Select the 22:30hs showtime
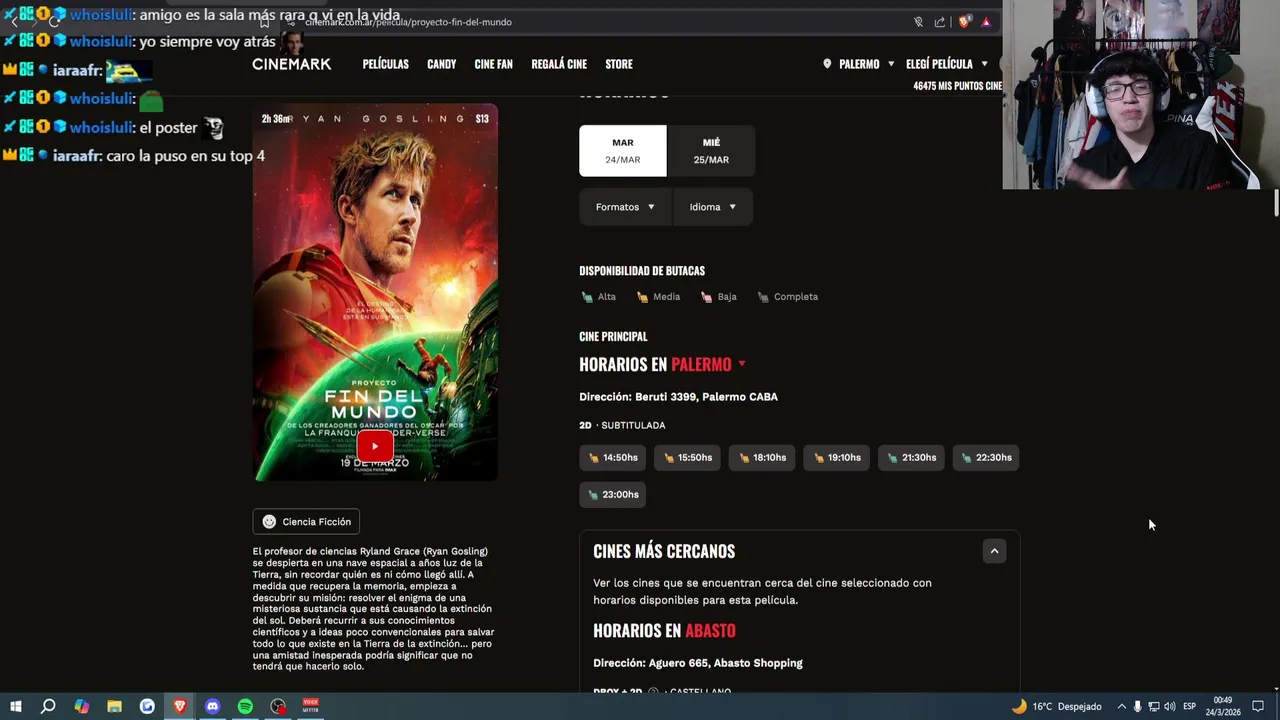Viewport: 1280px width, 720px height. (986, 458)
